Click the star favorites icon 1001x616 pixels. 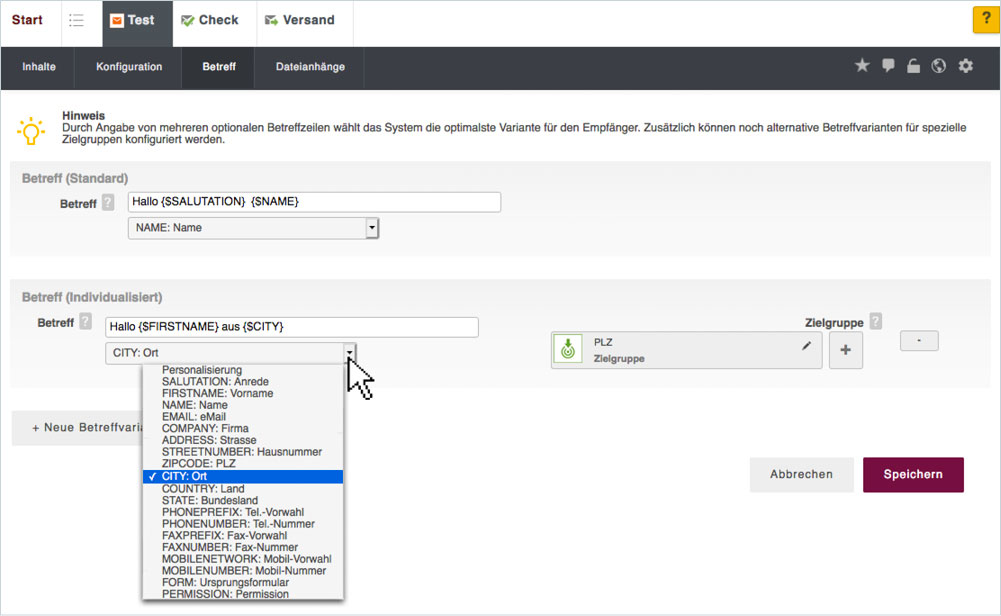(862, 66)
